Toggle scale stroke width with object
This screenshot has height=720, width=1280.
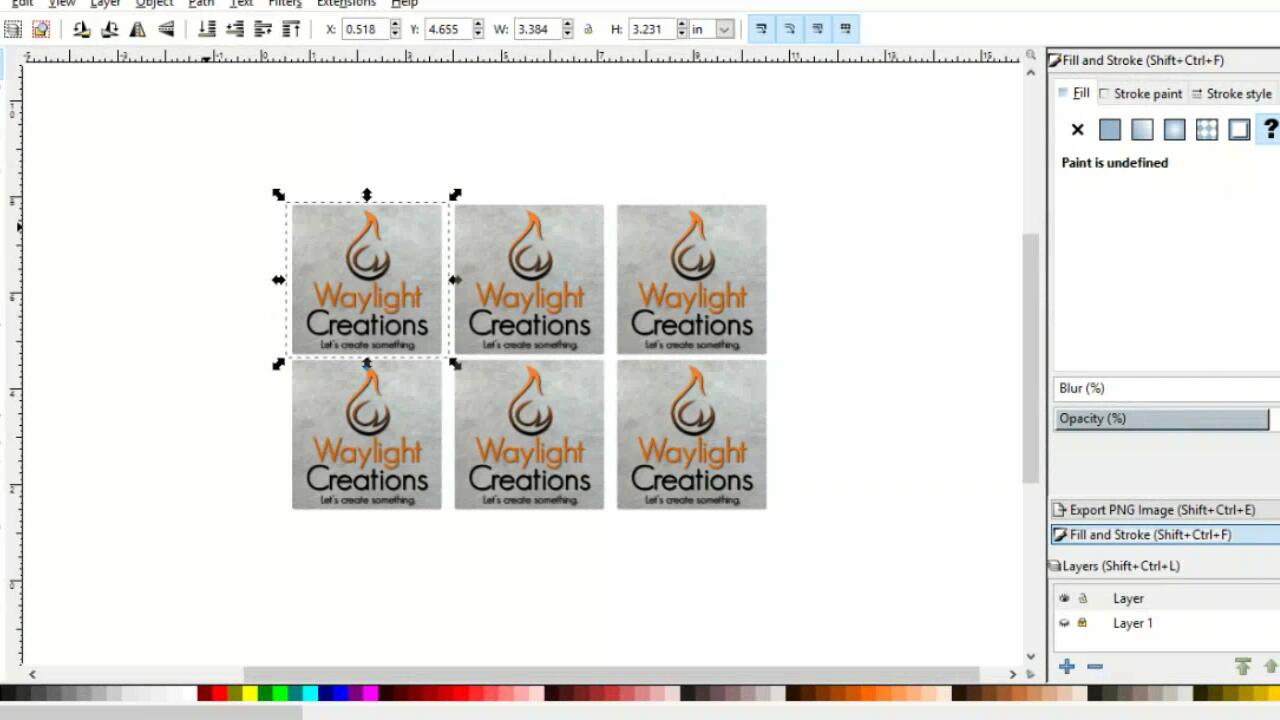[761, 29]
